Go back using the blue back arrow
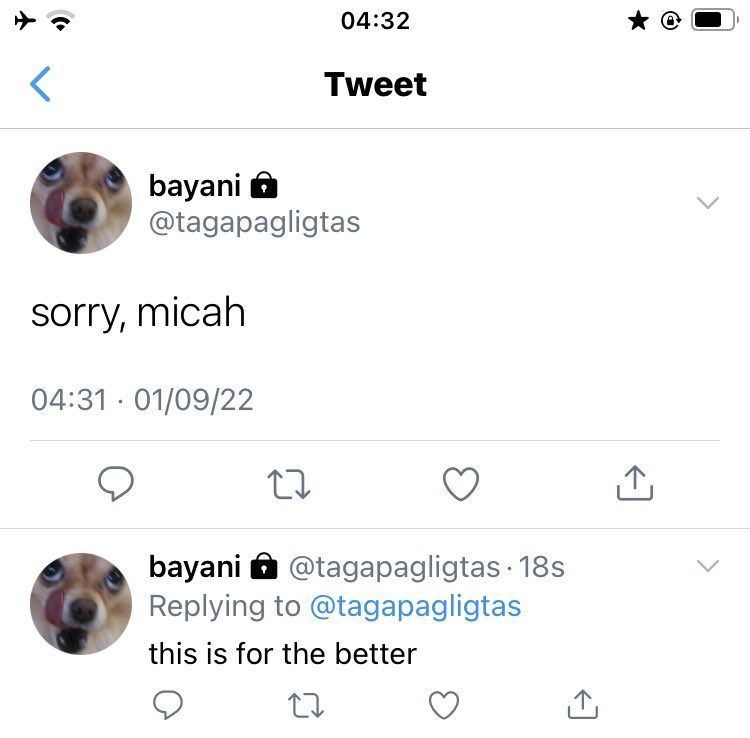The image size is (750, 738). click(x=40, y=84)
